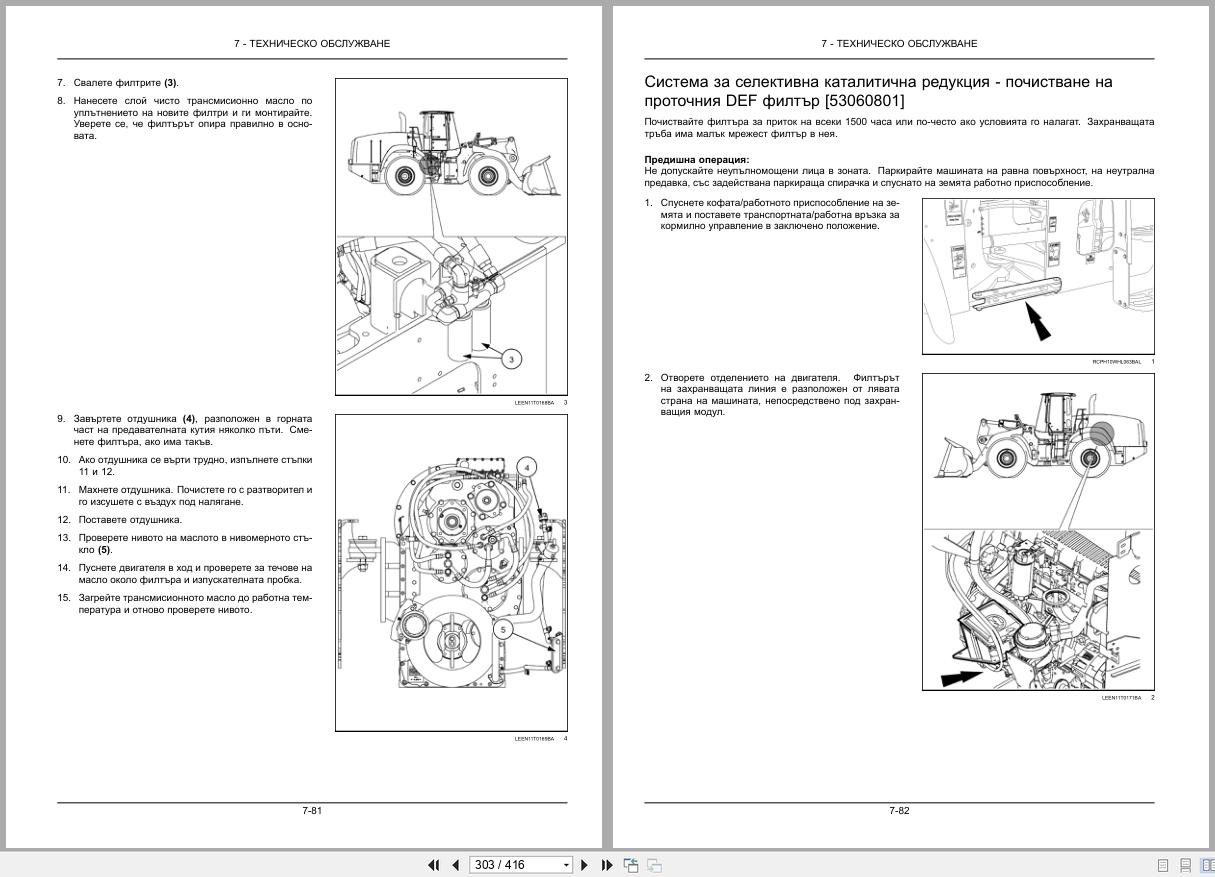Open the page number dropdown arrow
1215x877 pixels.
567,865
